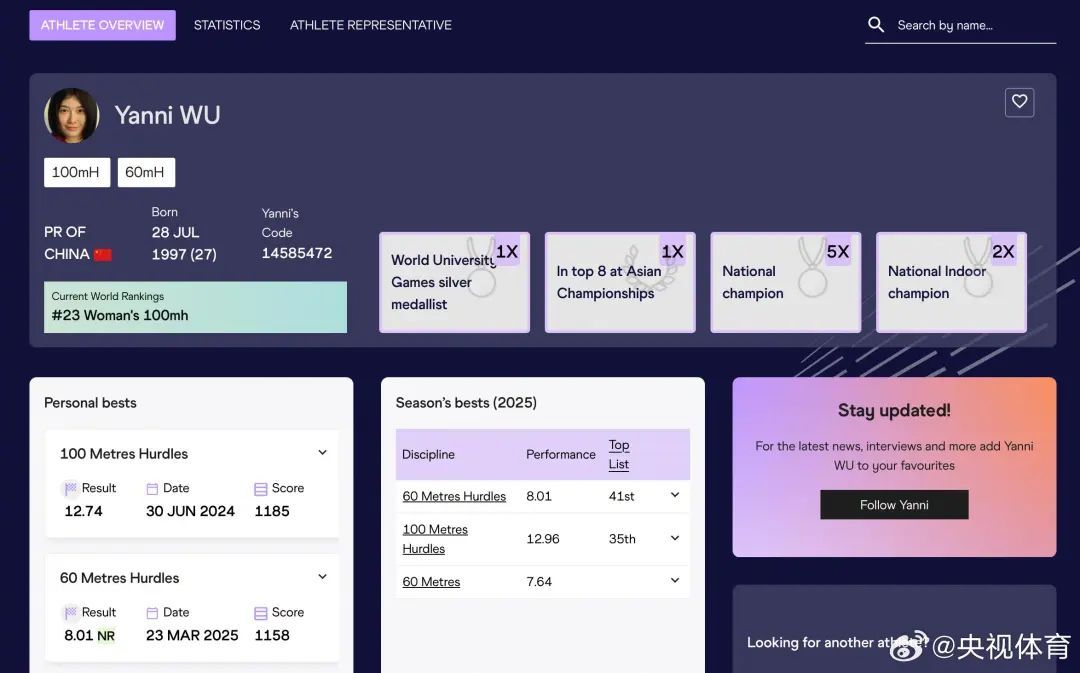Click the Current World Rankings banner
This screenshot has height=673, width=1080.
pos(195,307)
